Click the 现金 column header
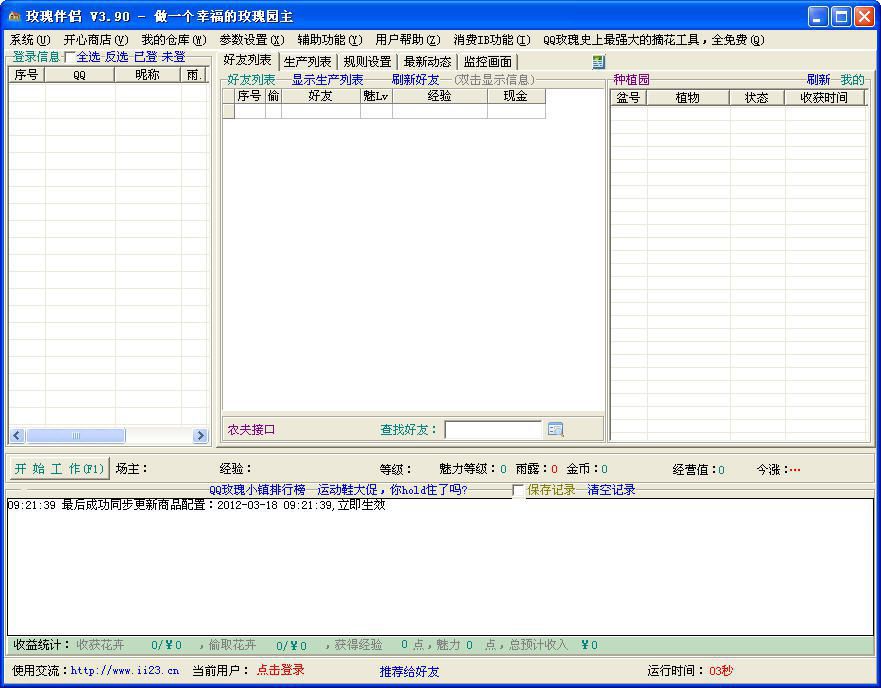Screen dimensions: 881x688 tap(516, 96)
